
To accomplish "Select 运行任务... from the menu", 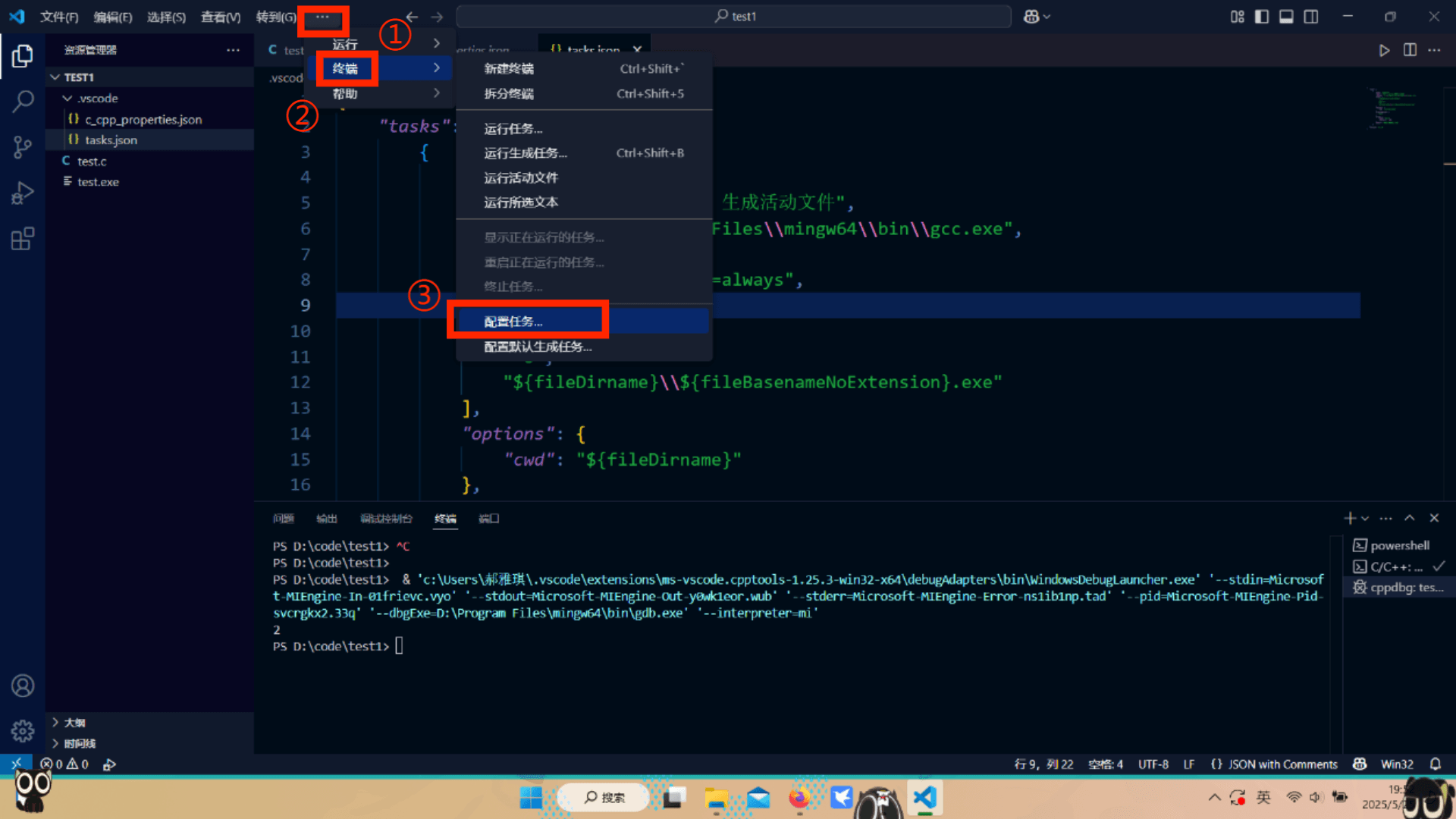I will click(513, 128).
